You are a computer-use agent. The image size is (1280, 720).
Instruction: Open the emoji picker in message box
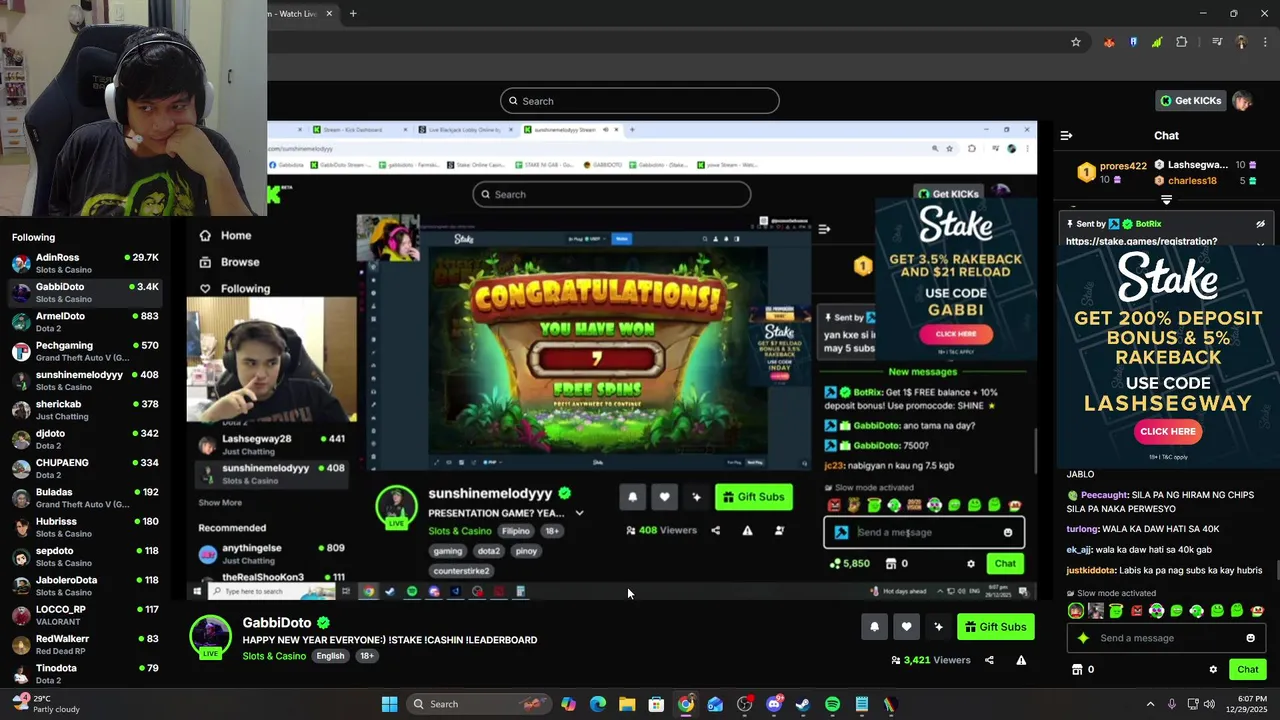pos(1250,638)
